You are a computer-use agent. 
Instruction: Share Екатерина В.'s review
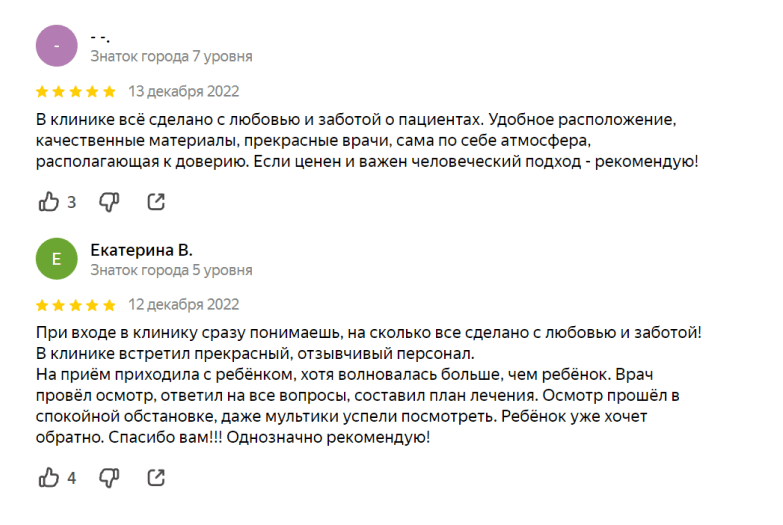coord(156,478)
